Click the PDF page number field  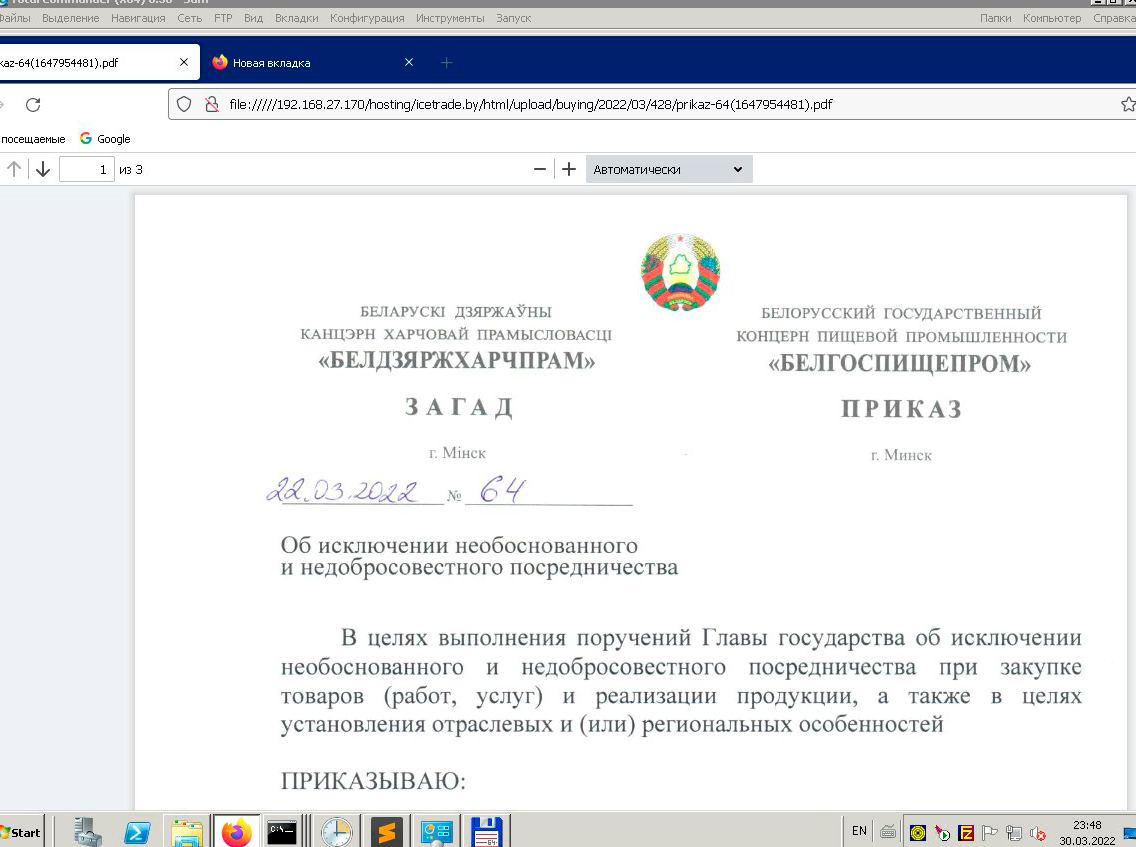click(x=87, y=169)
